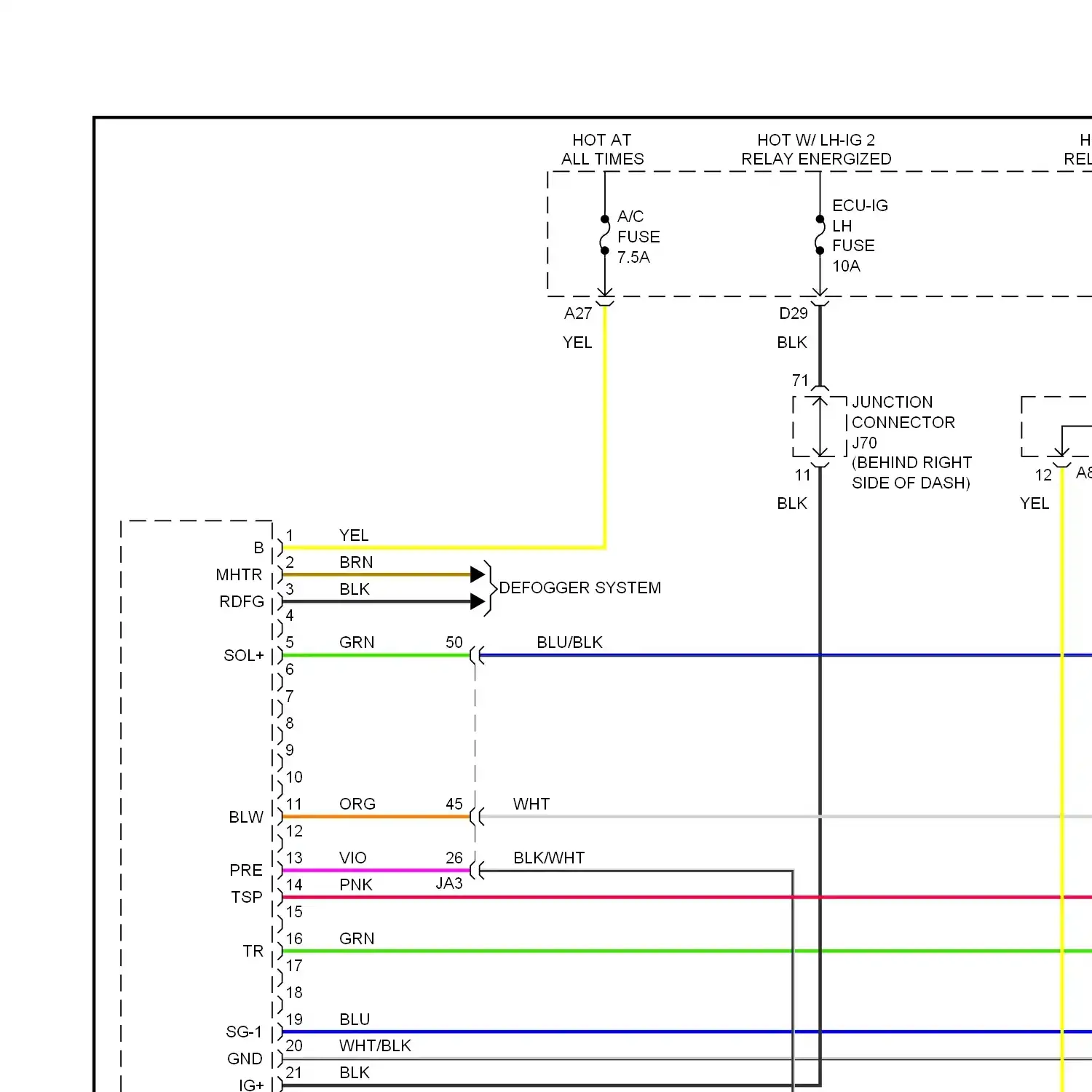Click the GND terminal label
The image size is (1092, 1092).
[x=245, y=1059]
